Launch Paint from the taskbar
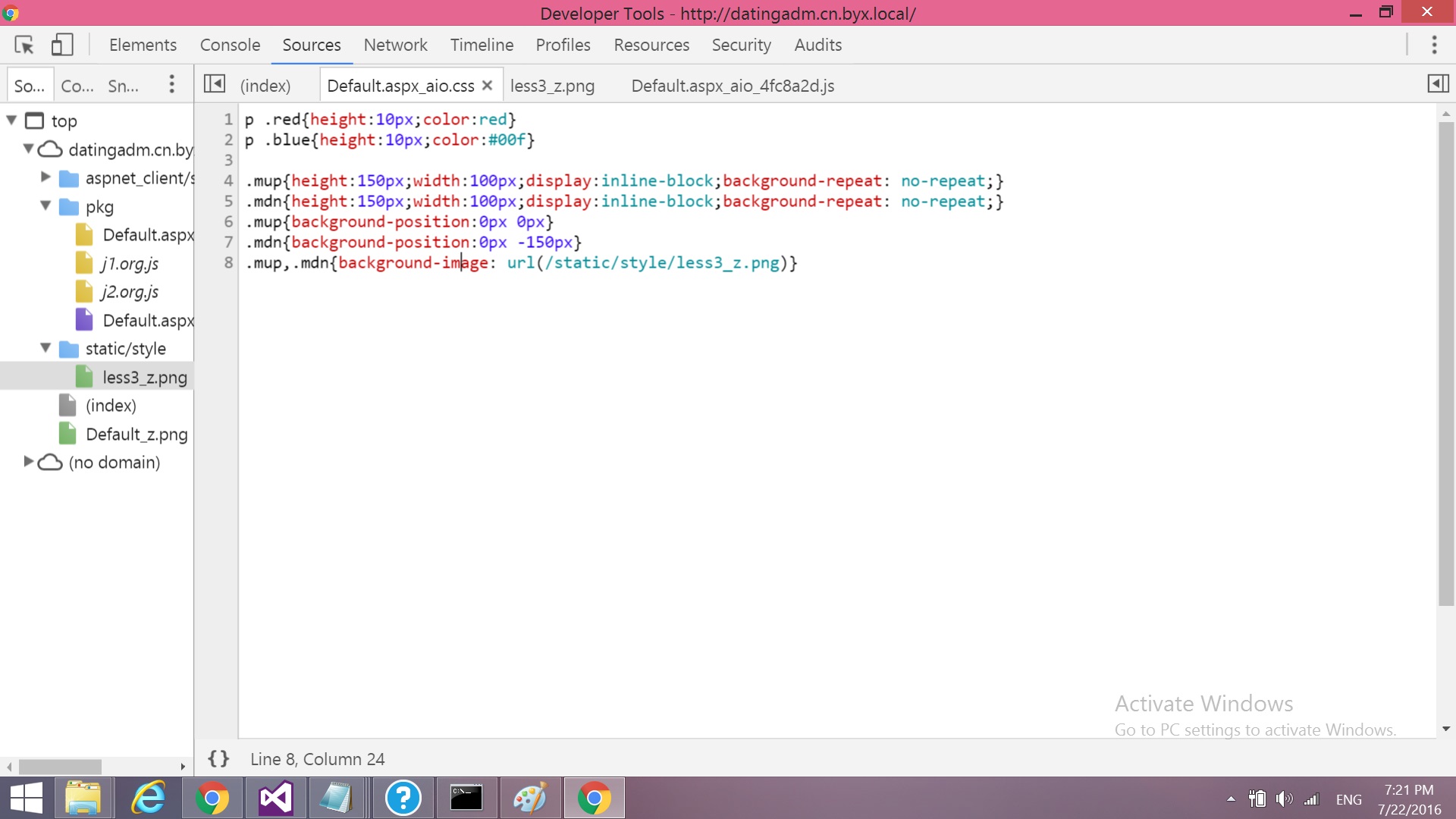 (531, 798)
